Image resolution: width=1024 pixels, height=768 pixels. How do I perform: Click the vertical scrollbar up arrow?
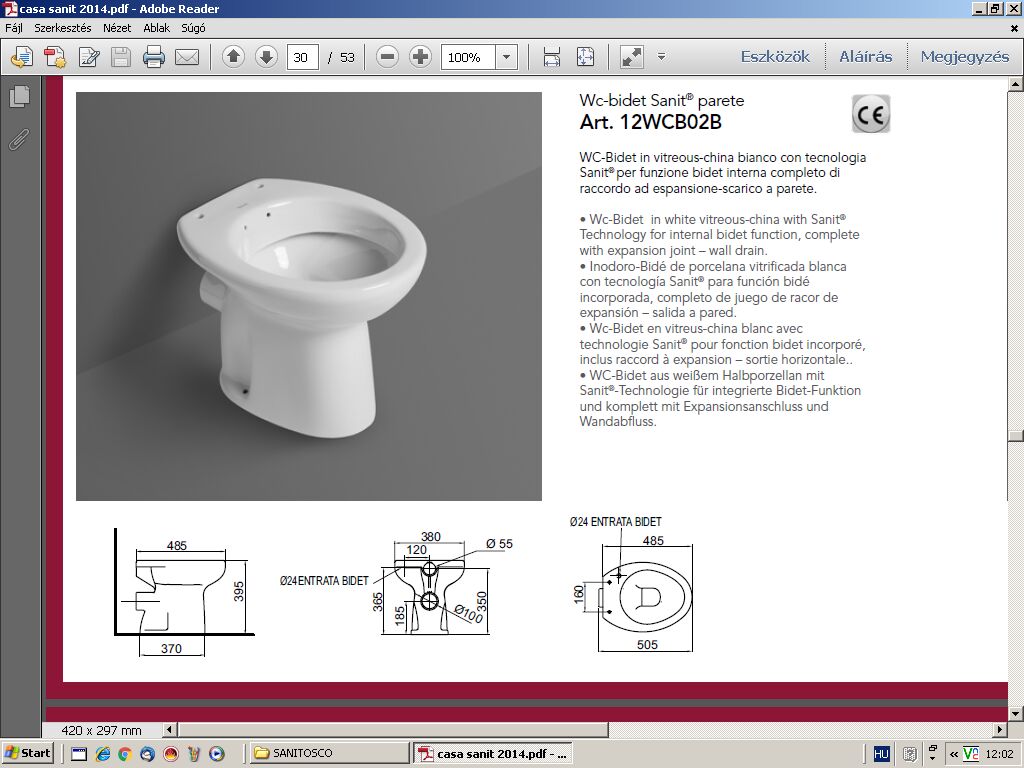tap(1016, 84)
